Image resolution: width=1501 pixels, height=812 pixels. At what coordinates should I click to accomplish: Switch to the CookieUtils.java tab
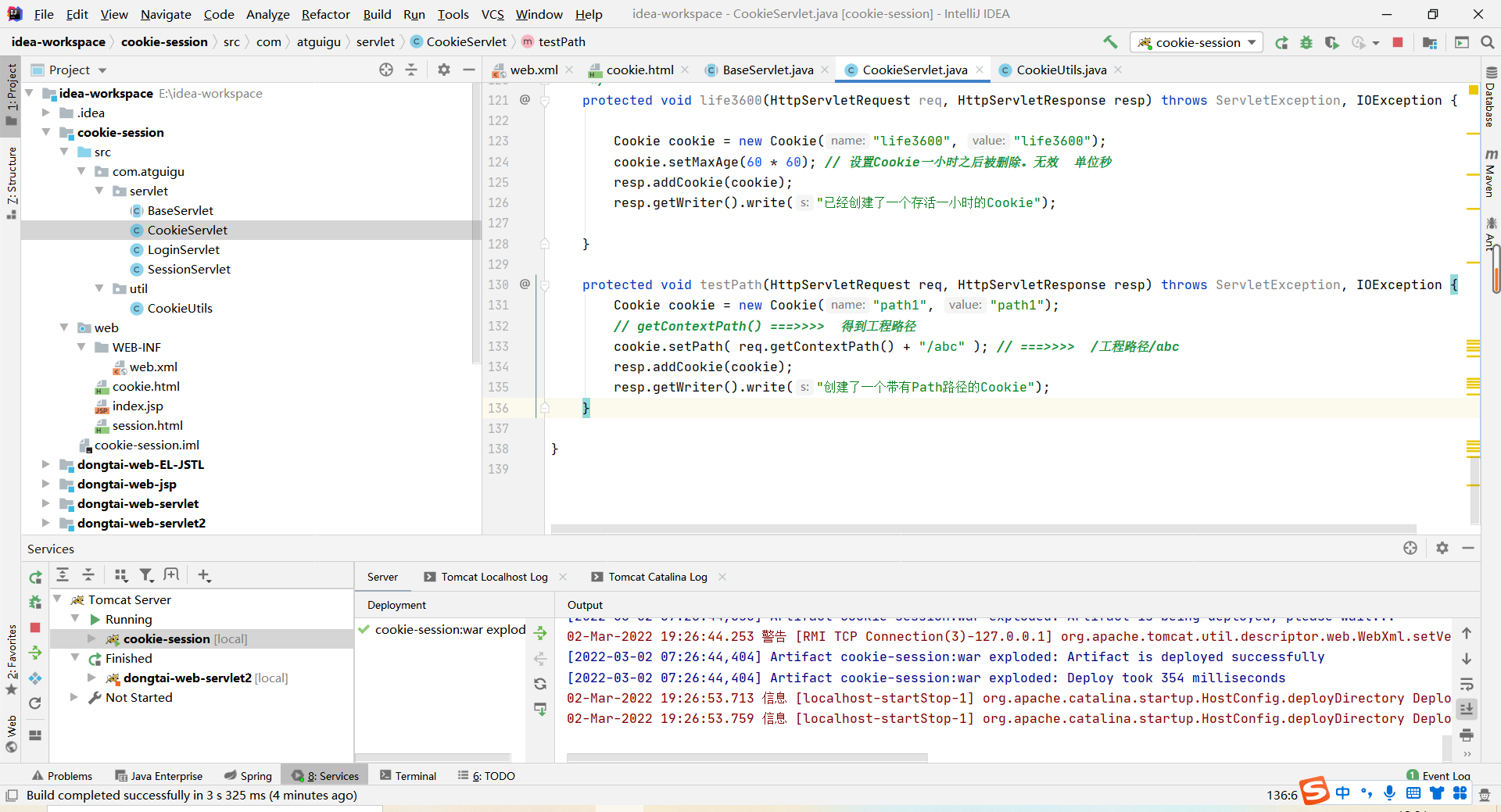tap(1061, 70)
